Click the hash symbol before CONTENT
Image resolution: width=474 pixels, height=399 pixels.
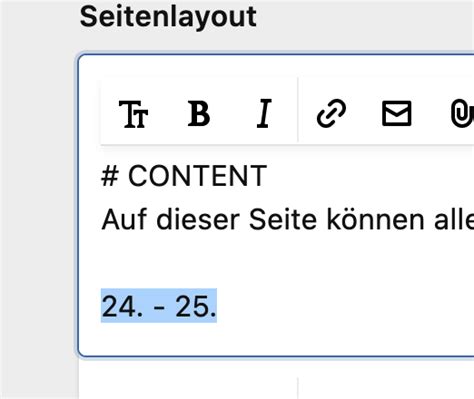tap(110, 176)
